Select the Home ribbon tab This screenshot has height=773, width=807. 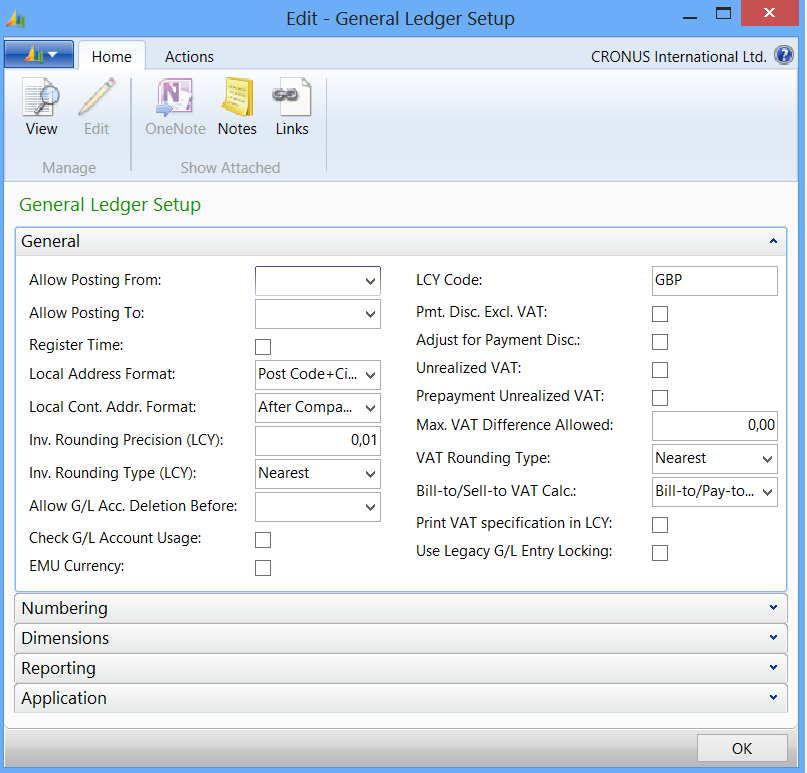click(x=111, y=57)
